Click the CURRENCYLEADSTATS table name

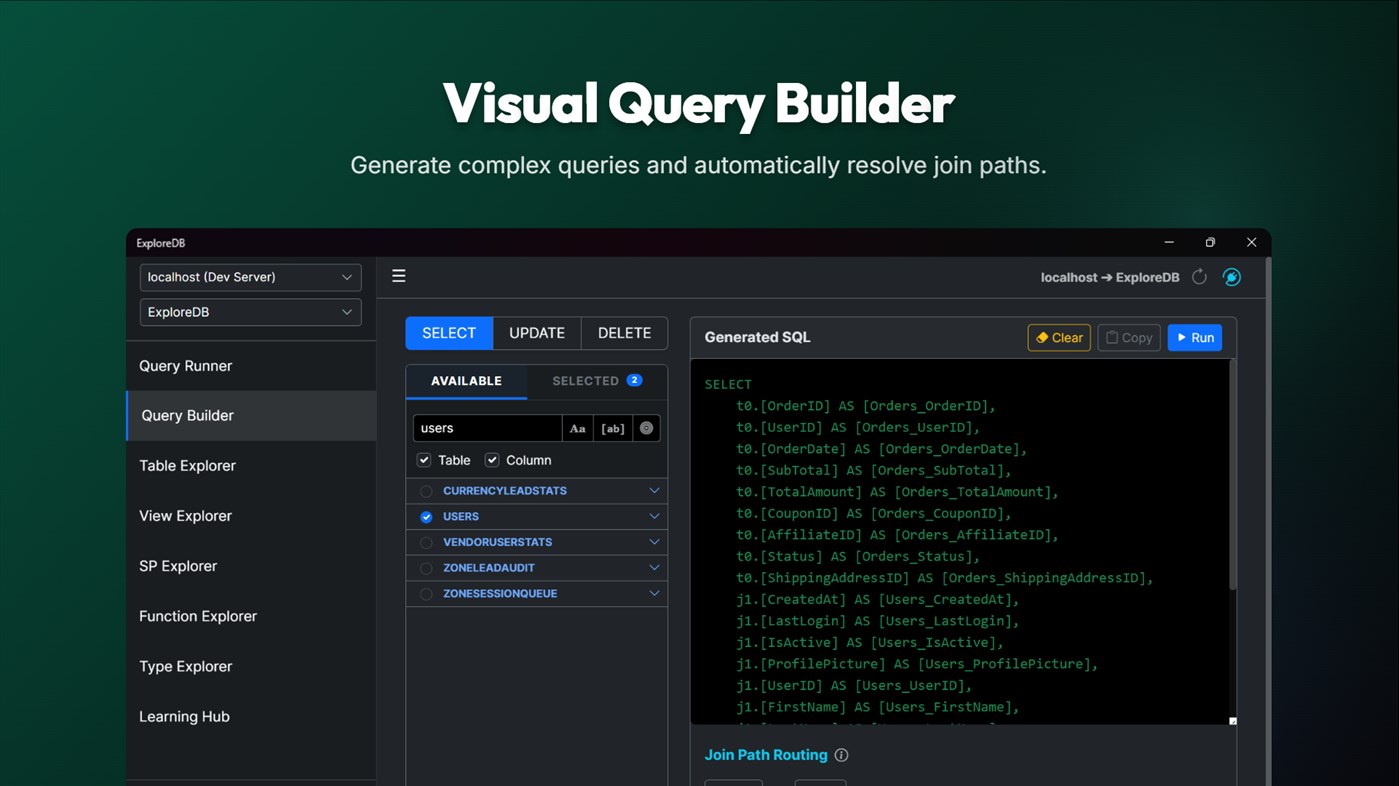coord(505,491)
